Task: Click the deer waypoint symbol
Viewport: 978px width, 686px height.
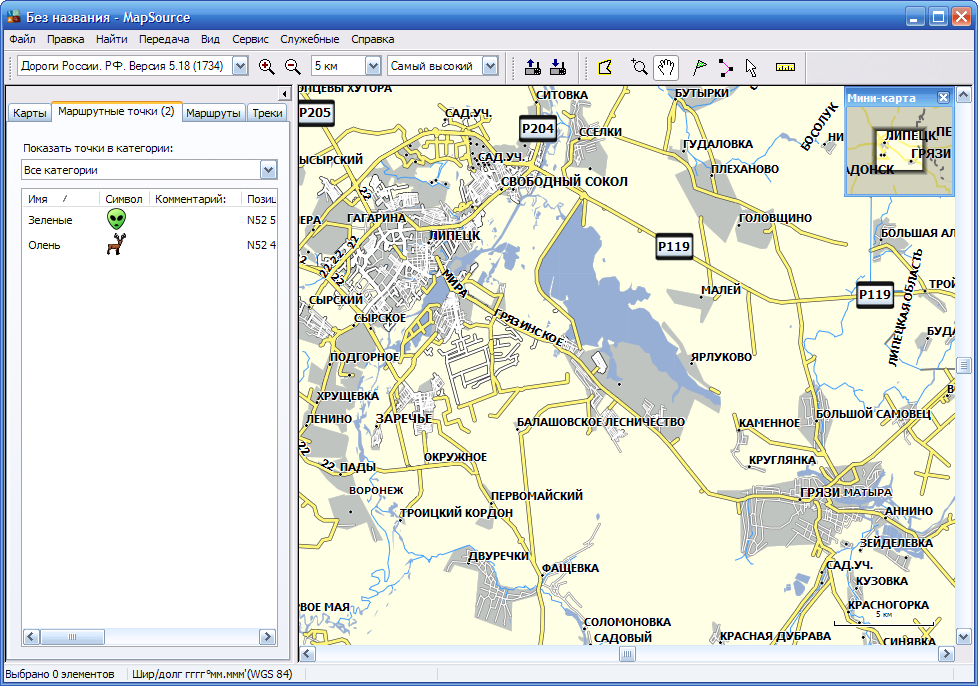Action: pyautogui.click(x=116, y=244)
